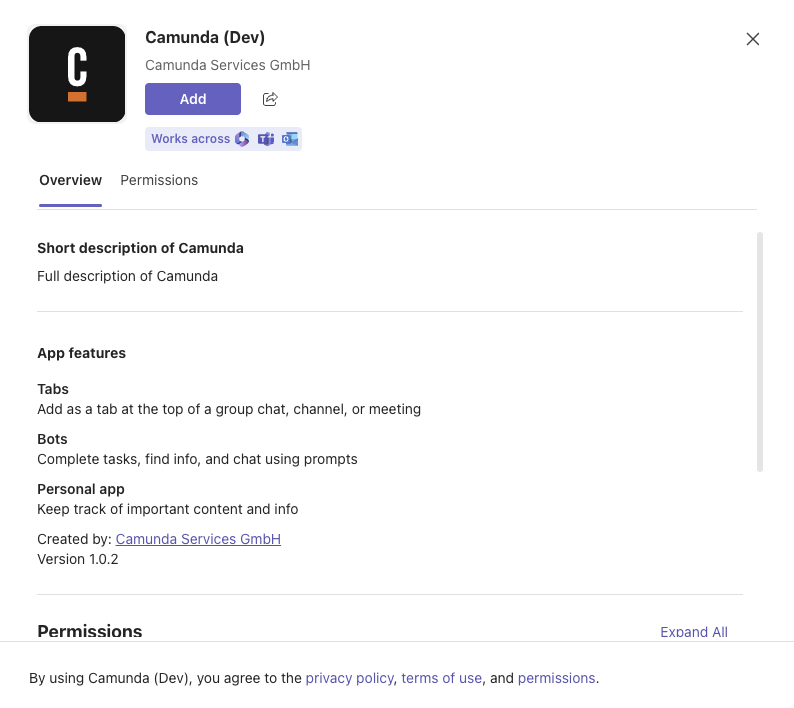Click 'Short description of Camunda' heading

pos(140,248)
